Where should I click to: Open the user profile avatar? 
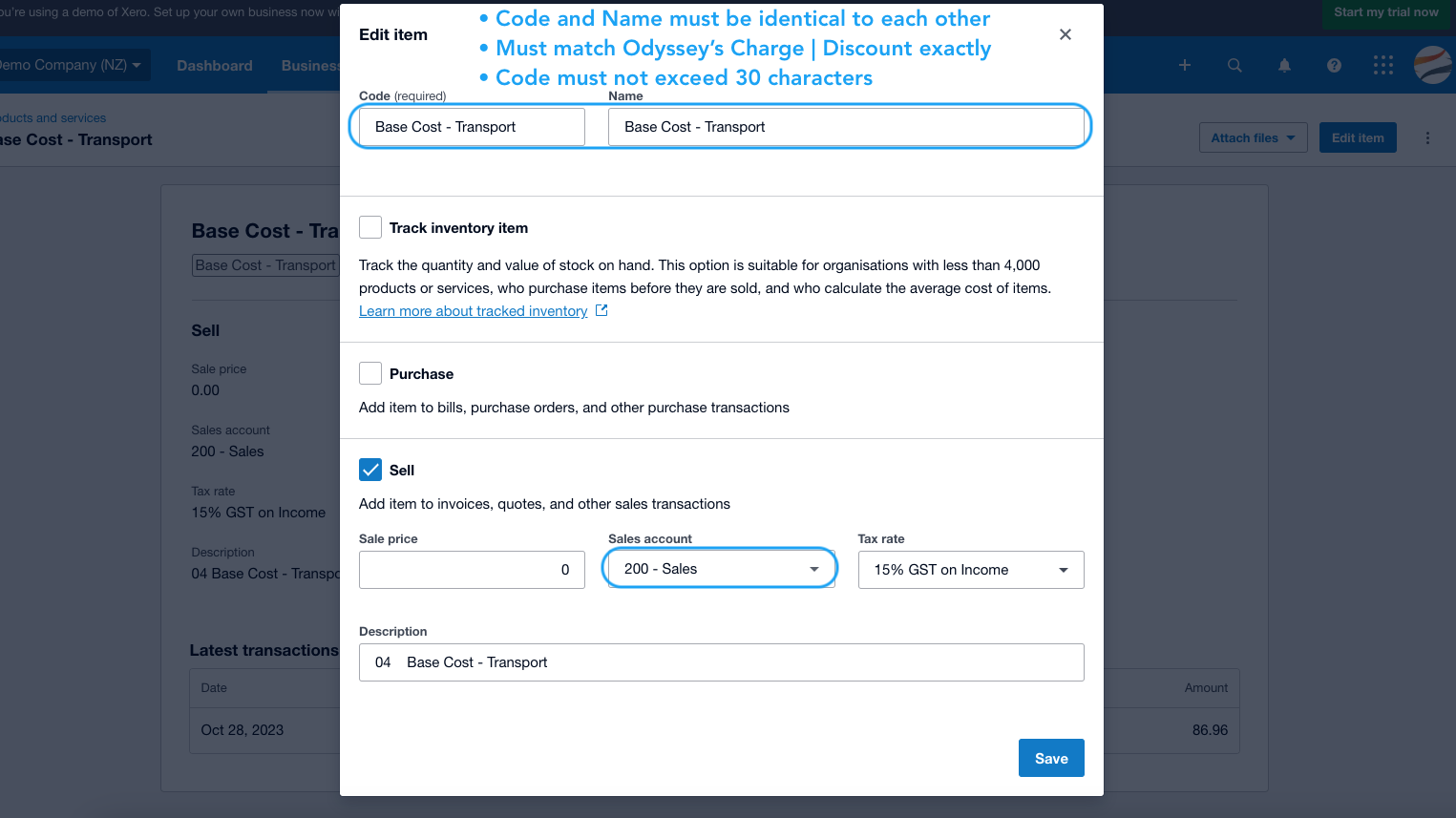1433,65
